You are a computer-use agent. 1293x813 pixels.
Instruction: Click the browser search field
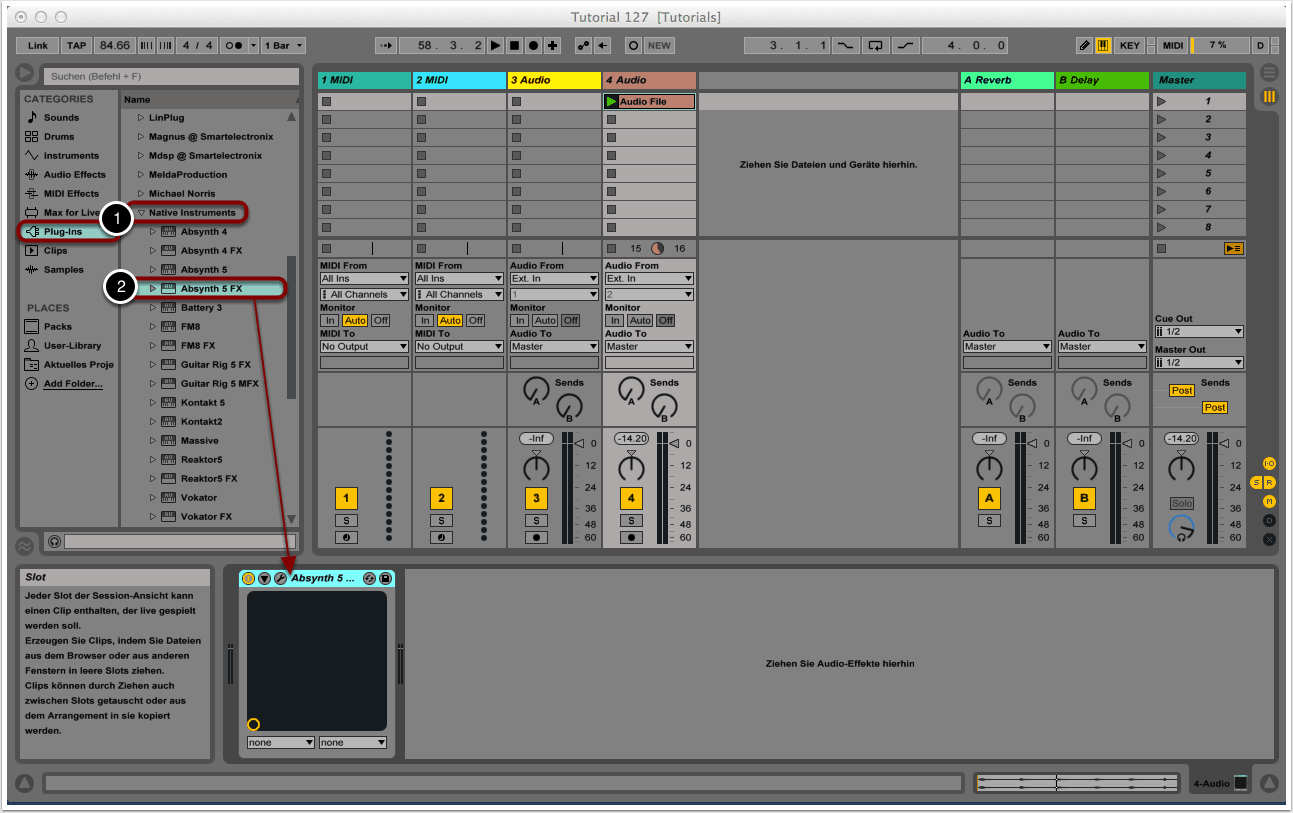click(170, 76)
